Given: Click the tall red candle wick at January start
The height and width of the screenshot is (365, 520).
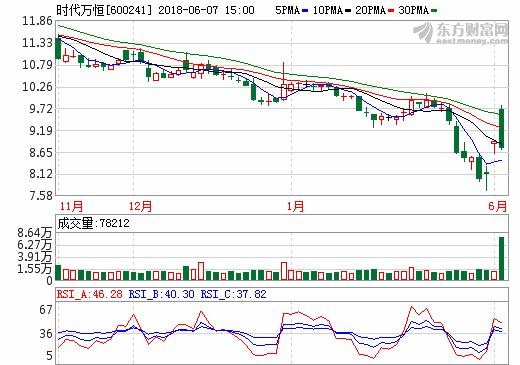Looking at the screenshot, I should pos(284,73).
